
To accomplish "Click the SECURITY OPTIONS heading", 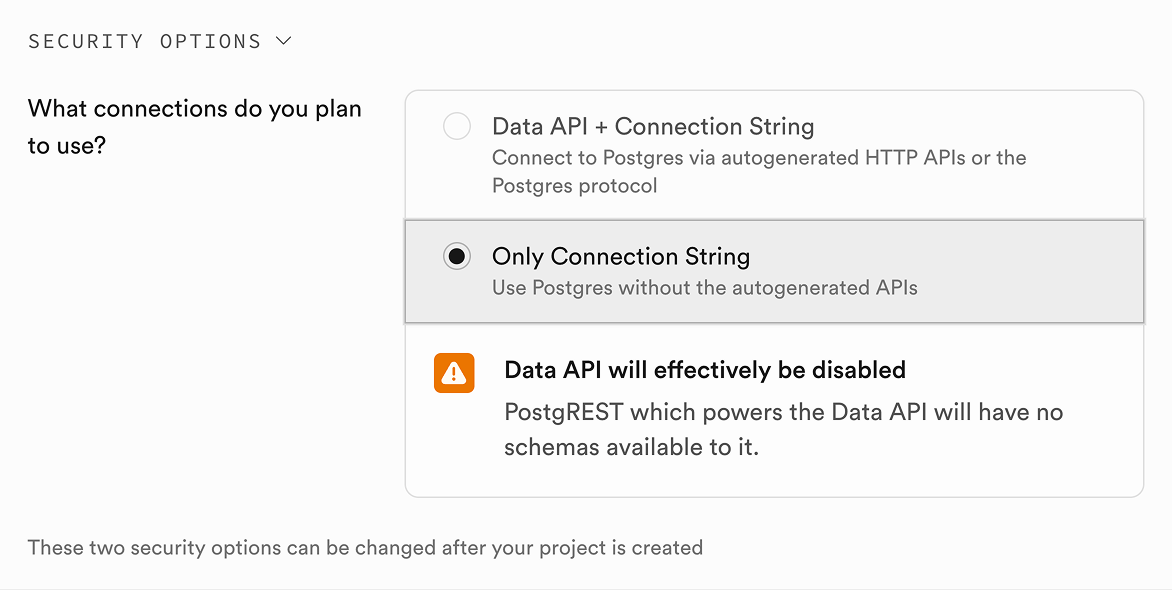I will (145, 41).
